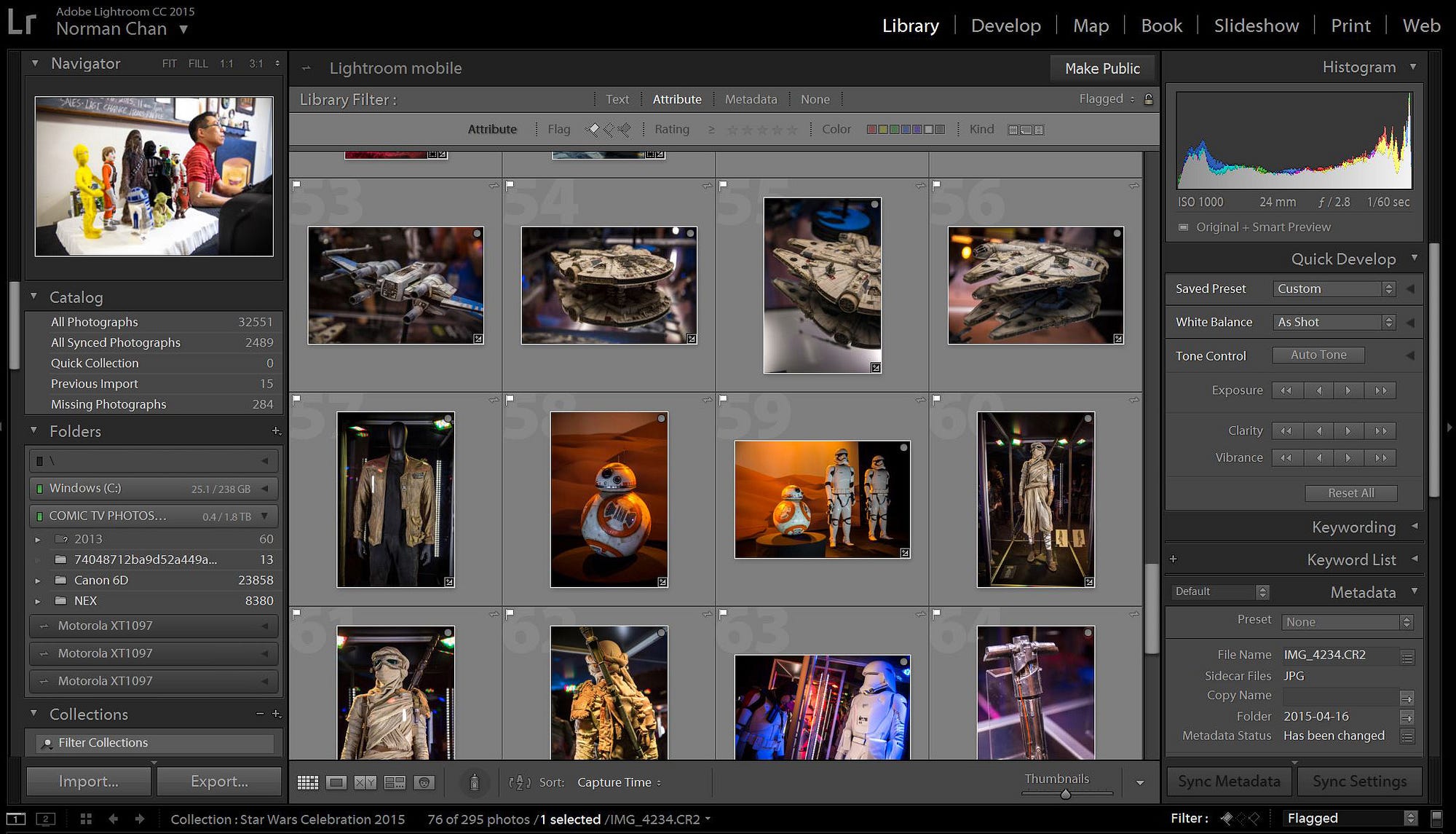Select the None library filter tab
Screen dimensions: 1456x834
coord(815,99)
